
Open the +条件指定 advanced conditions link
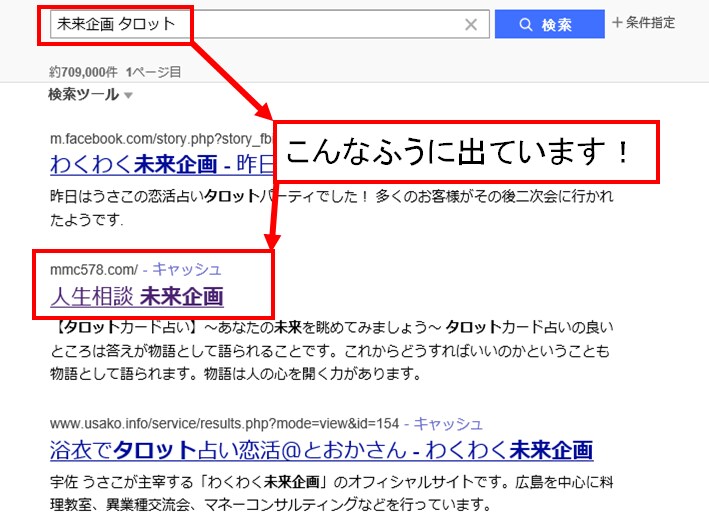point(643,23)
